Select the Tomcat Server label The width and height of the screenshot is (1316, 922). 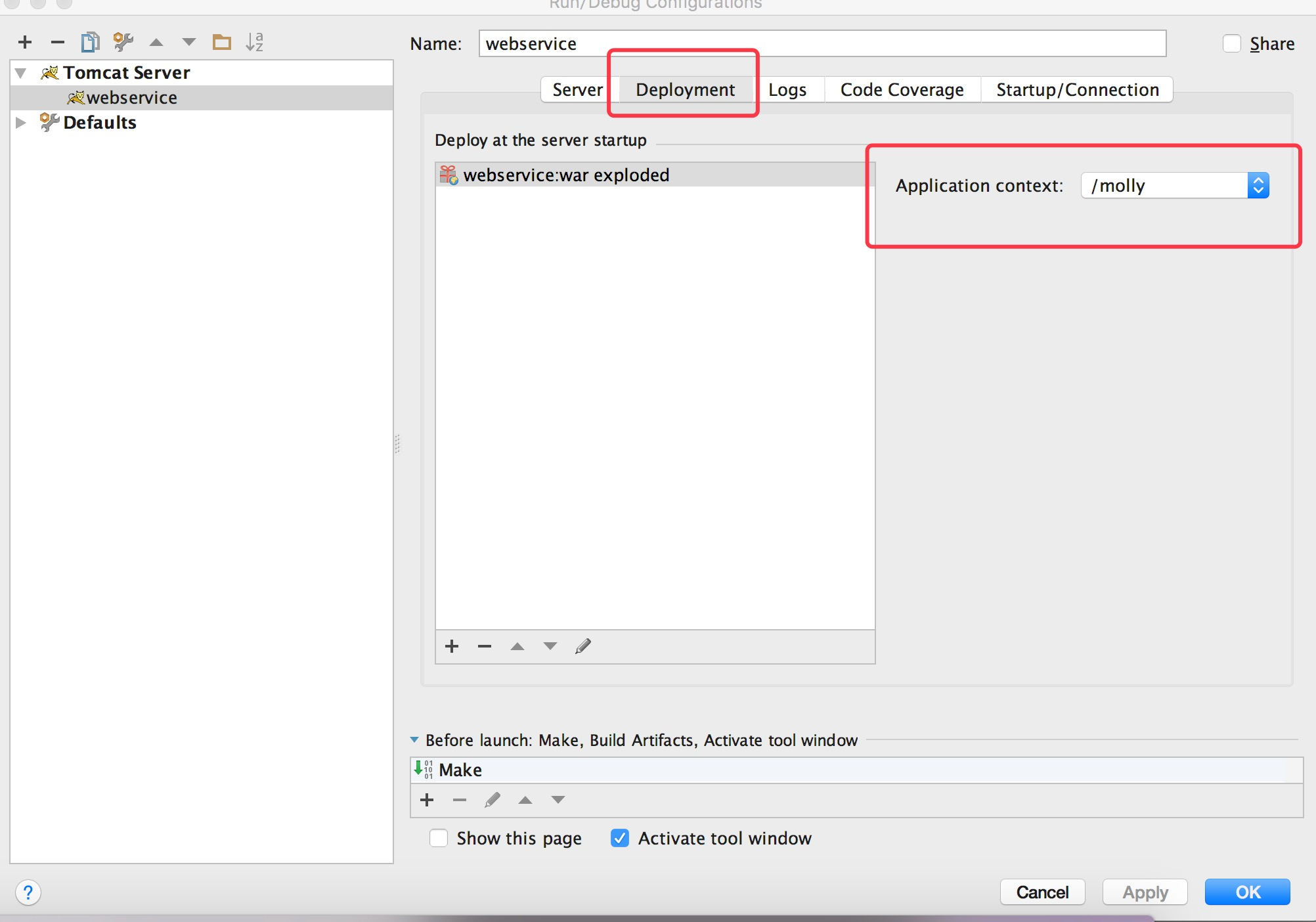(x=127, y=72)
